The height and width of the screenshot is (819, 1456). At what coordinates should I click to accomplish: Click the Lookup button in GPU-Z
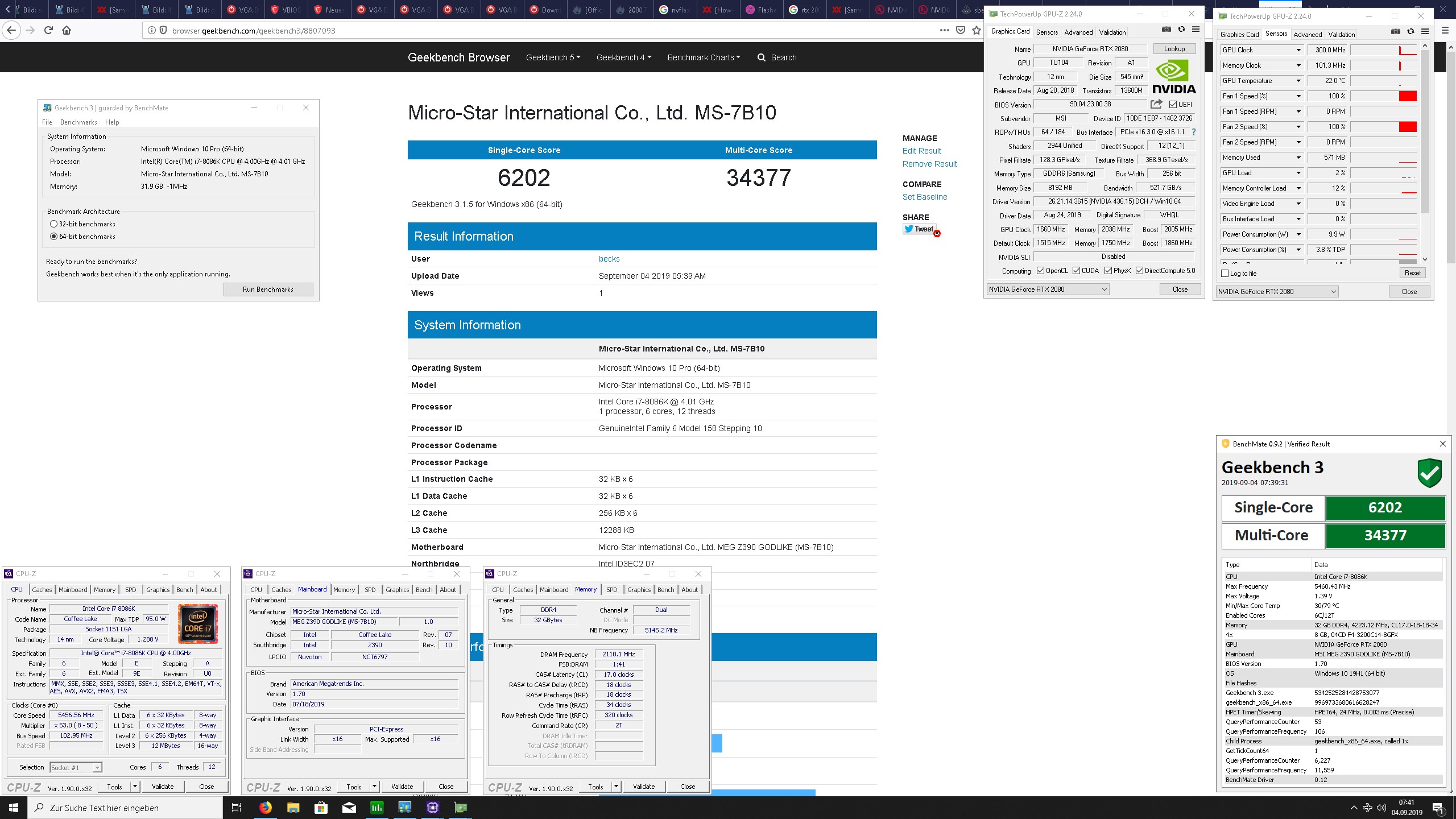[x=1174, y=49]
